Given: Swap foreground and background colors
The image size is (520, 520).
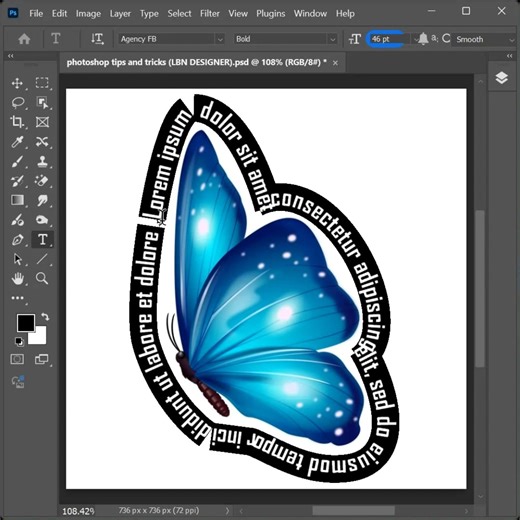Looking at the screenshot, I should tap(45, 317).
